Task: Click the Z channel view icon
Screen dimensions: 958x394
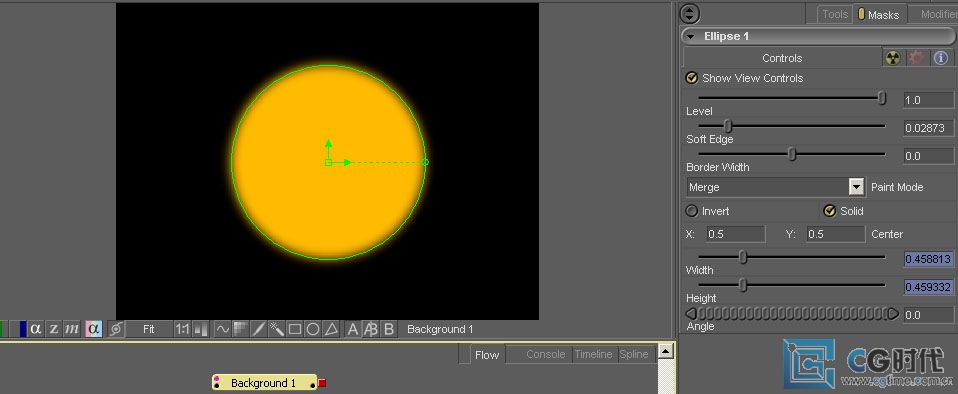Action: (54, 329)
